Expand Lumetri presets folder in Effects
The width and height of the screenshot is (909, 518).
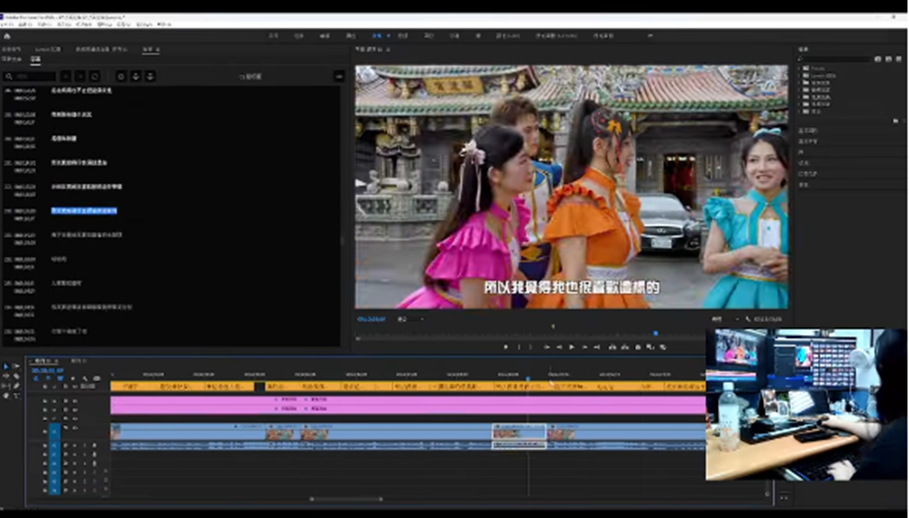(799, 75)
